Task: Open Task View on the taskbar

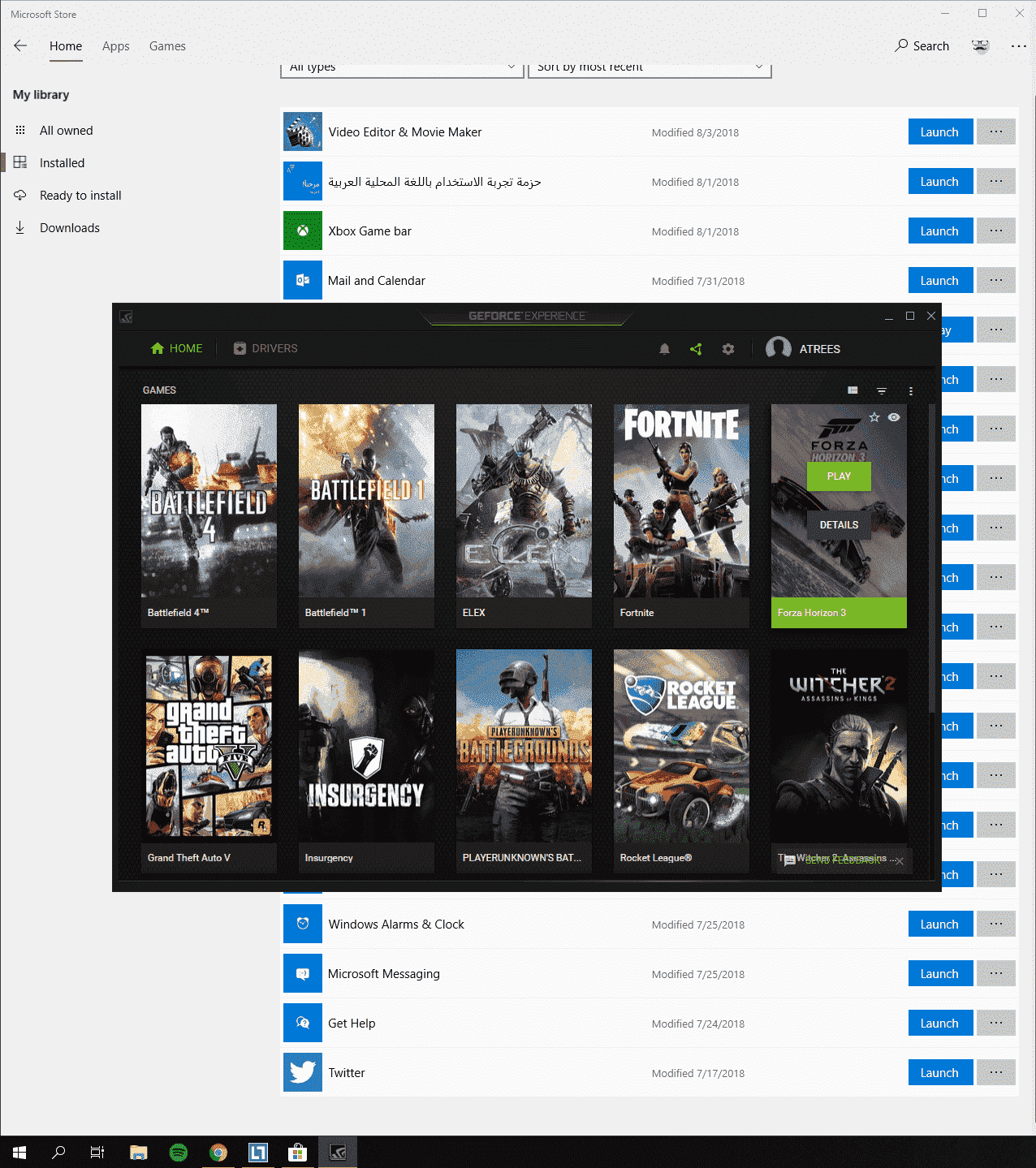Action: [x=97, y=1152]
